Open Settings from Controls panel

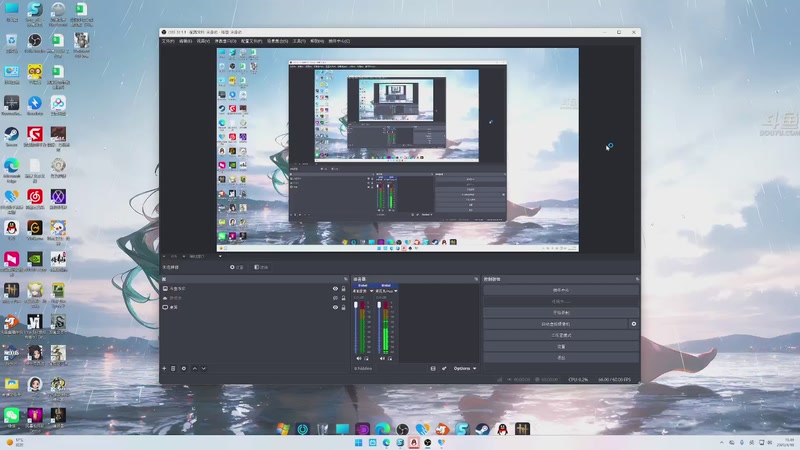pyautogui.click(x=561, y=346)
